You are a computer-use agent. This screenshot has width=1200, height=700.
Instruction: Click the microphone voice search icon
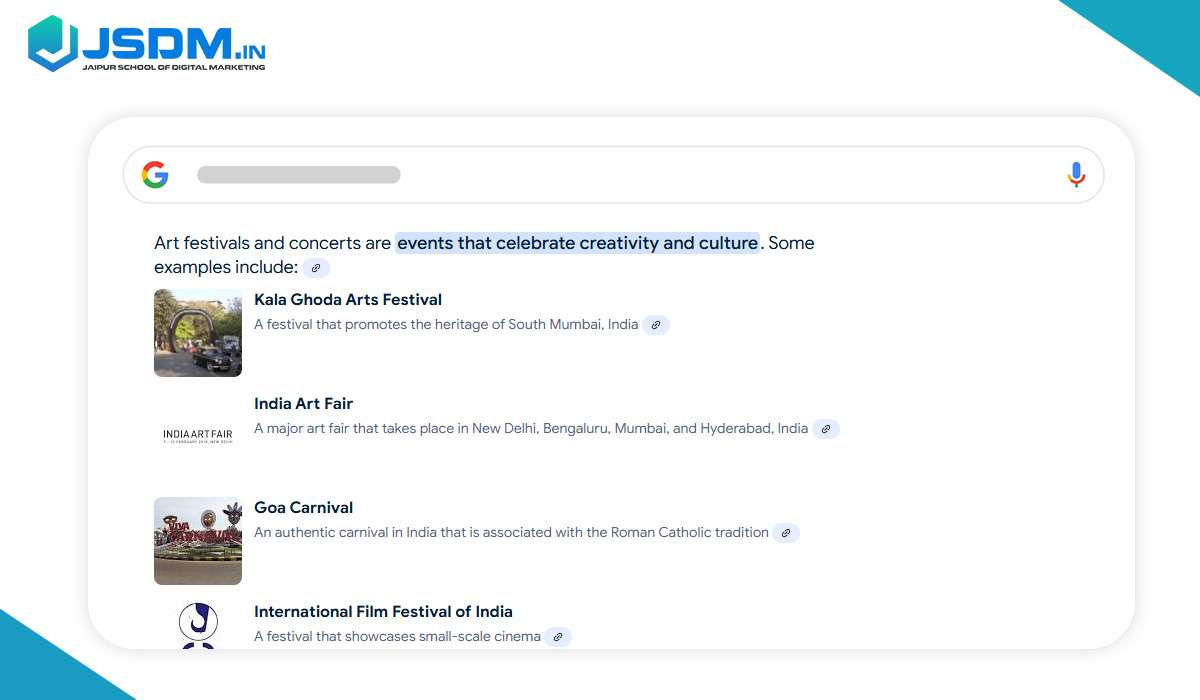pyautogui.click(x=1076, y=175)
